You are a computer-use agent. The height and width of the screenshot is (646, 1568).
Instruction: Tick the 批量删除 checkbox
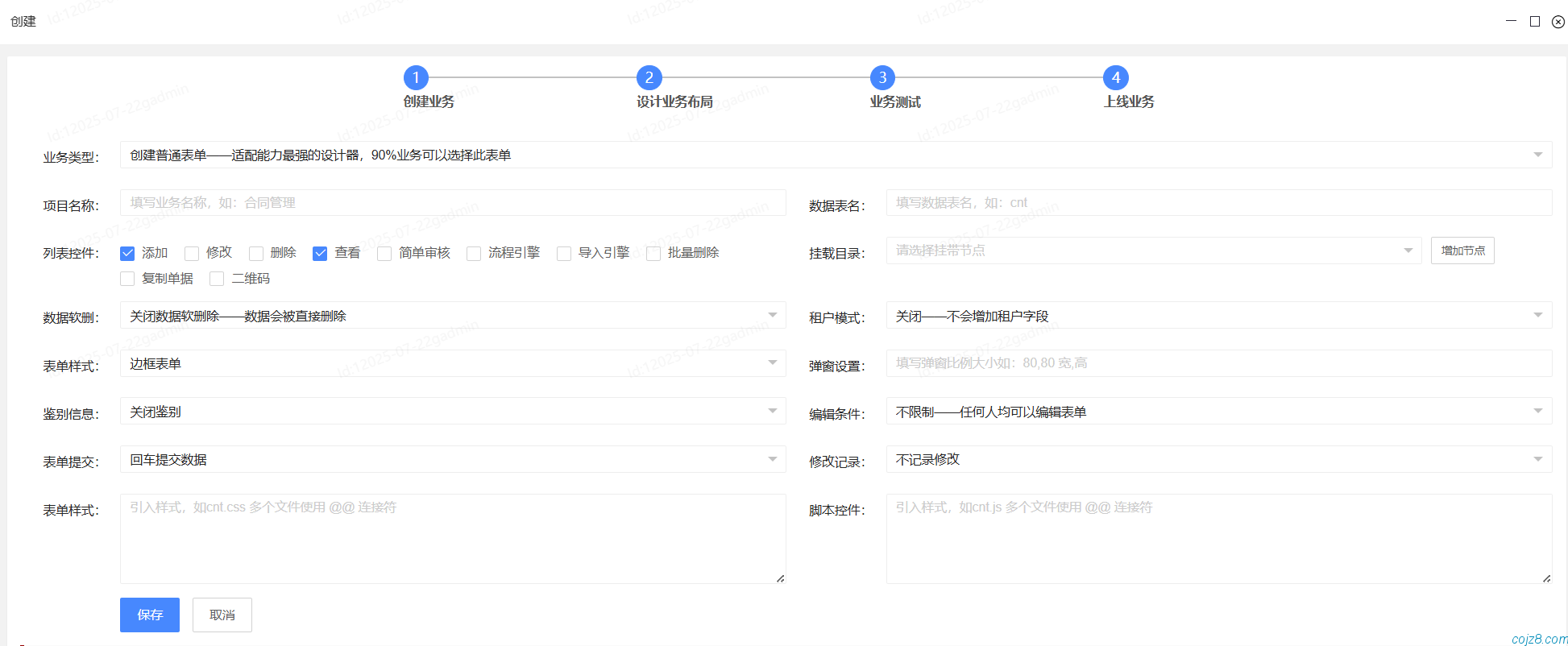[x=653, y=254]
